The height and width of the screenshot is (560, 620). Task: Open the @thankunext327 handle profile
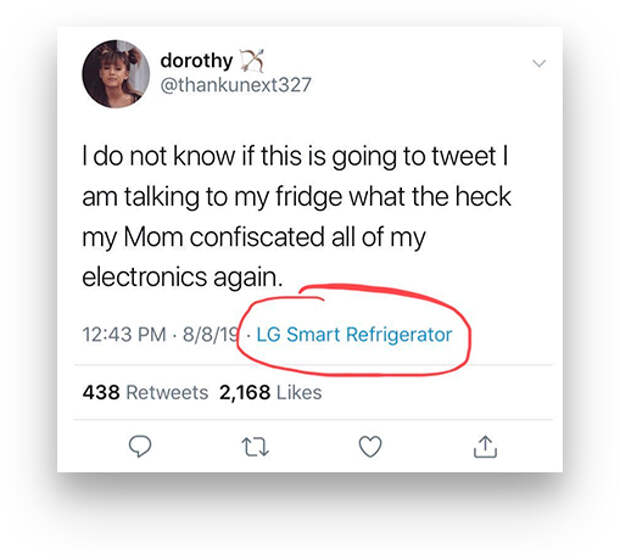point(236,85)
